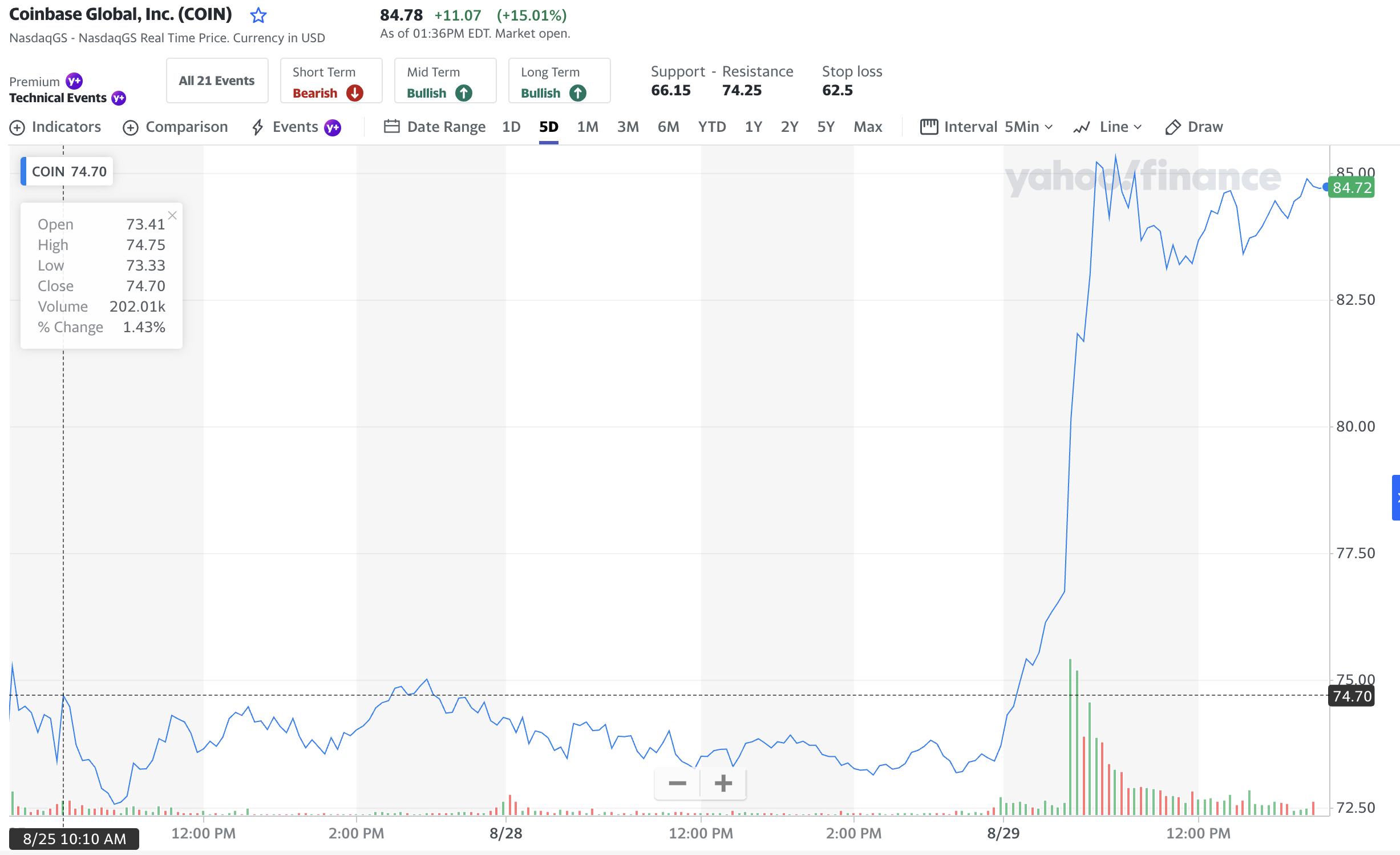Select the YTD range tab
The height and width of the screenshot is (855, 1400).
[x=711, y=127]
